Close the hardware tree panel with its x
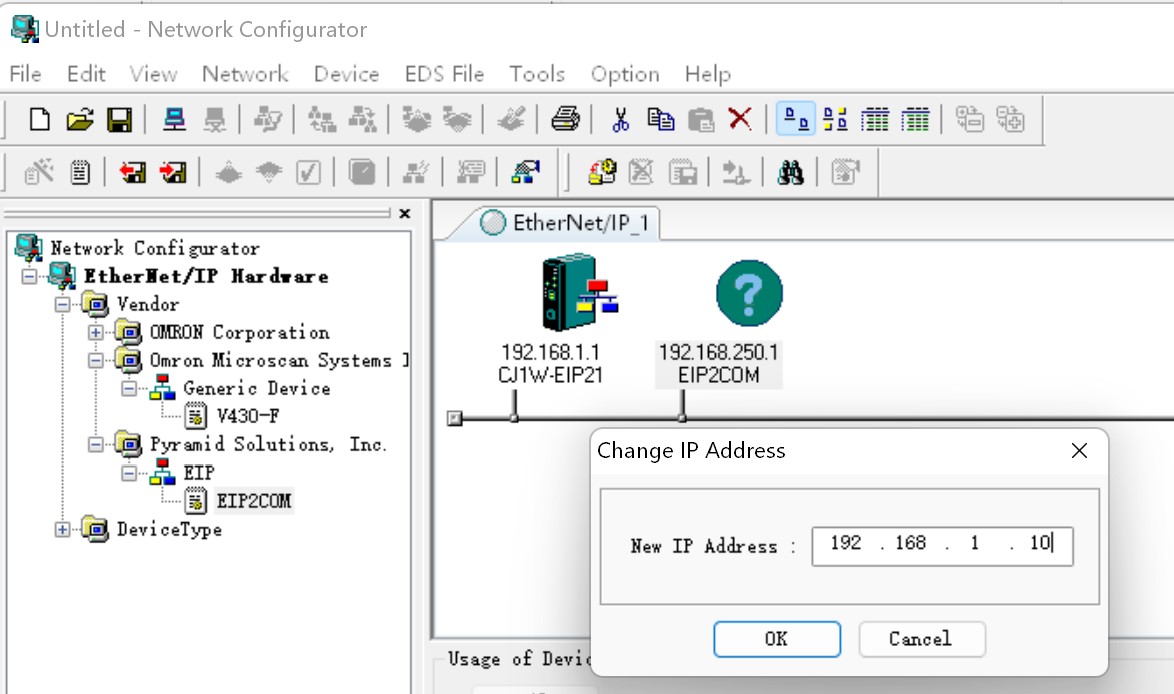The image size is (1174, 694). 405,213
